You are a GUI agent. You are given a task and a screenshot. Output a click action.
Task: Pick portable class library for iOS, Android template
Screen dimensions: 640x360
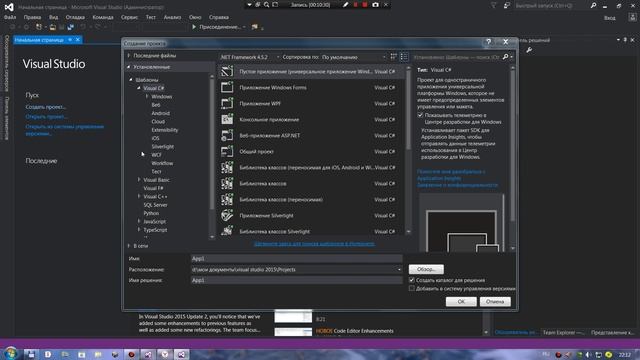click(x=311, y=167)
